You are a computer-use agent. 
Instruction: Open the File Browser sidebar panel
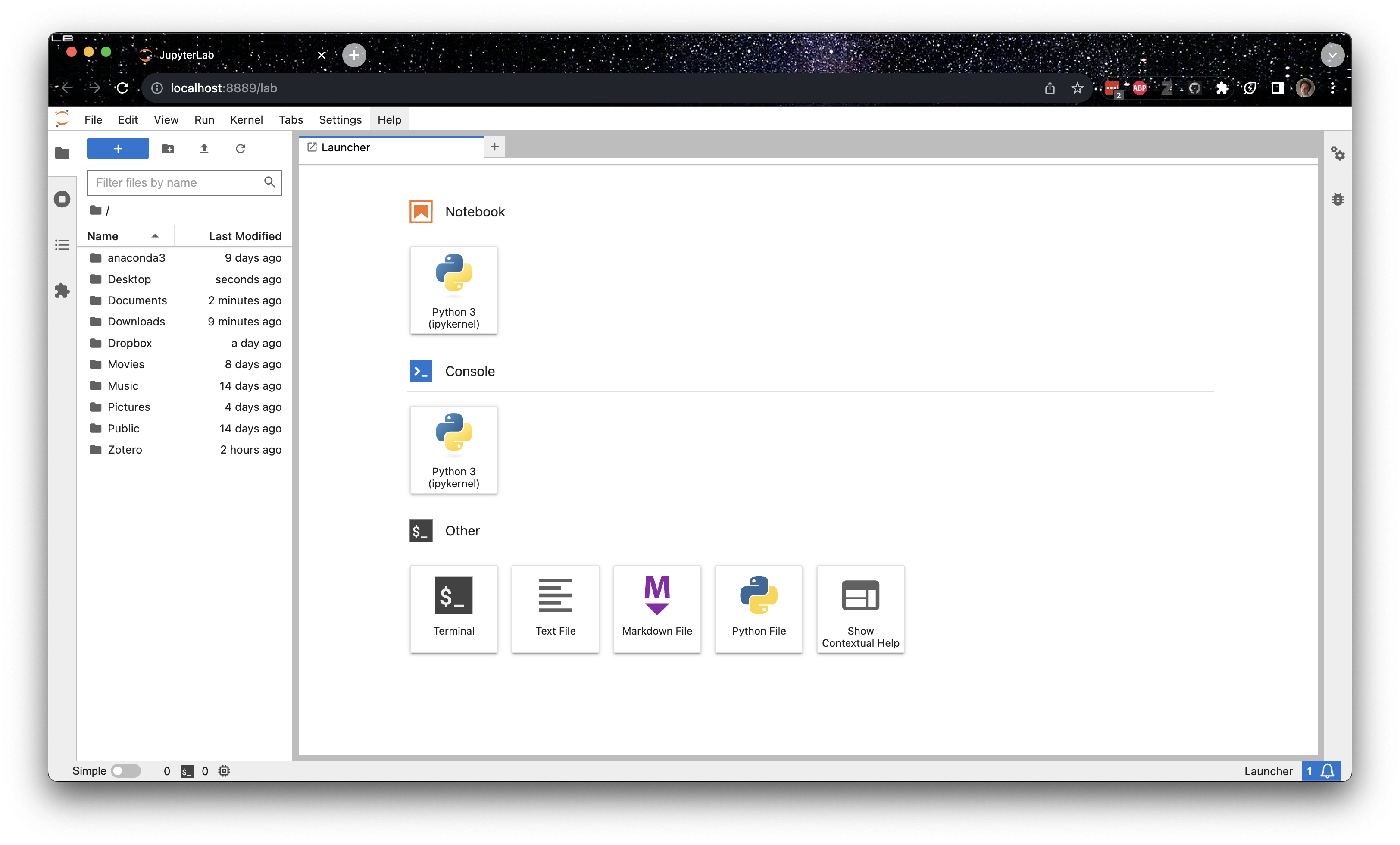tap(62, 152)
